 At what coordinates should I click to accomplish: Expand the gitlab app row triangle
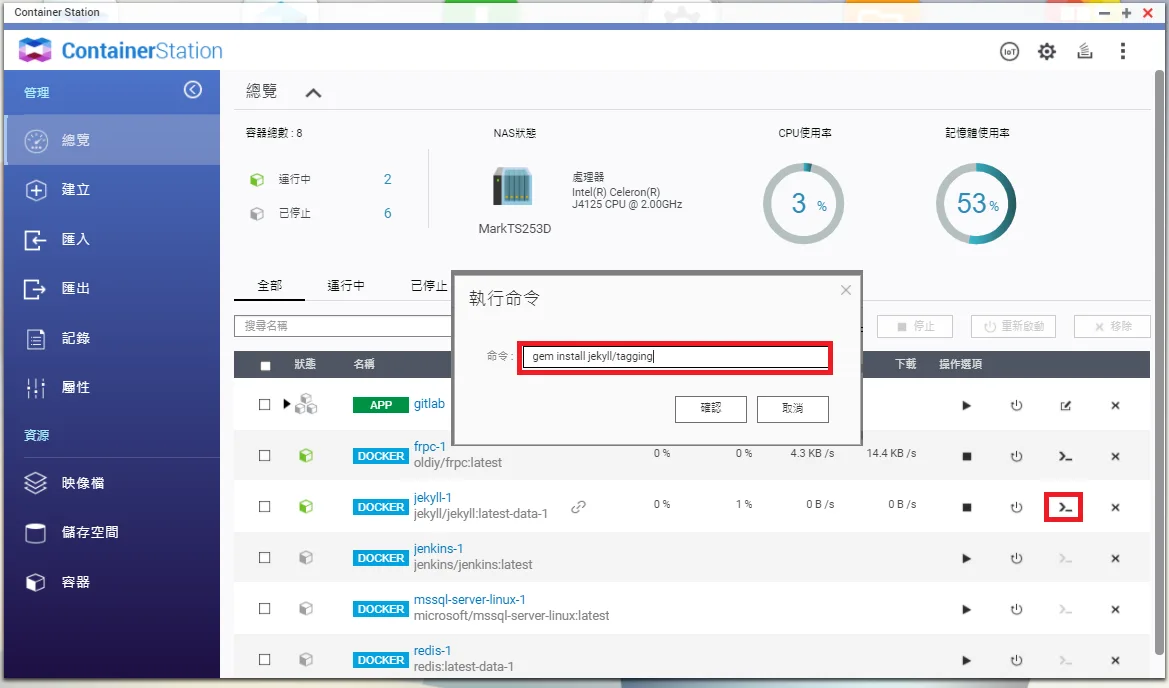pos(287,404)
